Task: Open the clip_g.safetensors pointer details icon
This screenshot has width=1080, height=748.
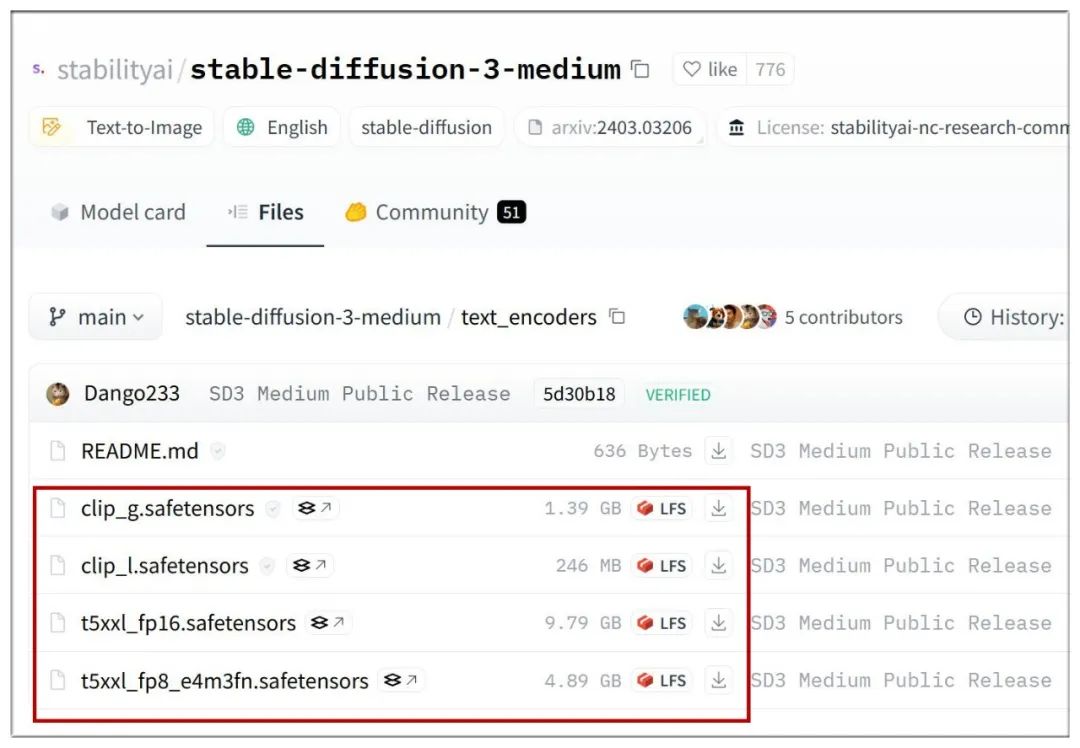Action: pos(315,508)
